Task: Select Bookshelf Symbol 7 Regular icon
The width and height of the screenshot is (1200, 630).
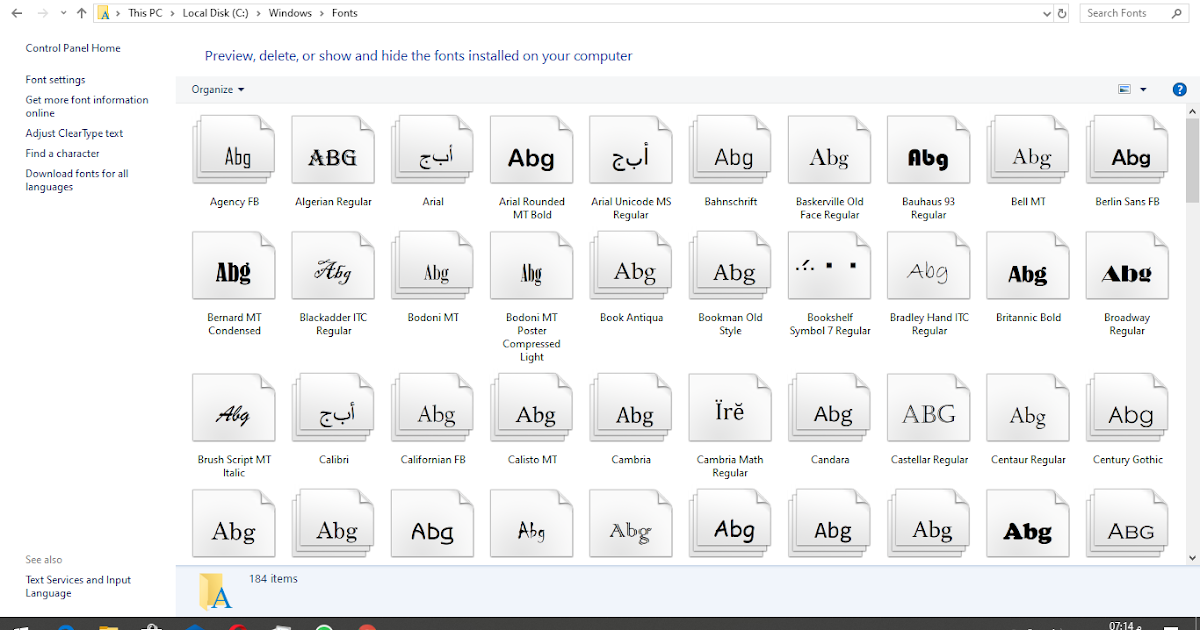Action: (830, 266)
